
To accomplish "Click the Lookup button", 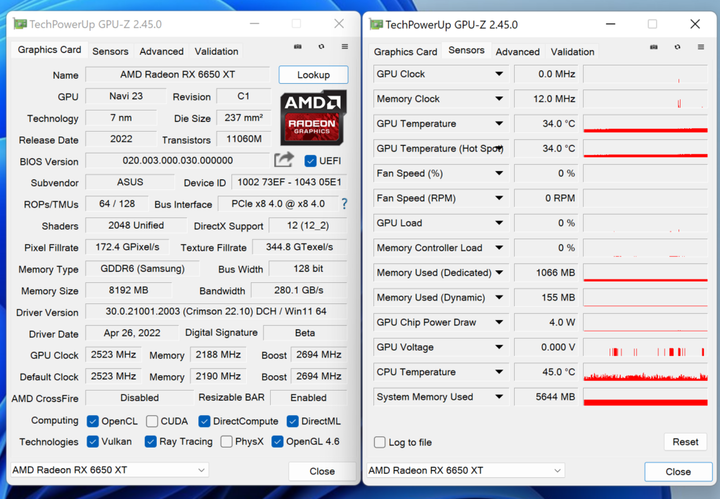I will [x=313, y=75].
